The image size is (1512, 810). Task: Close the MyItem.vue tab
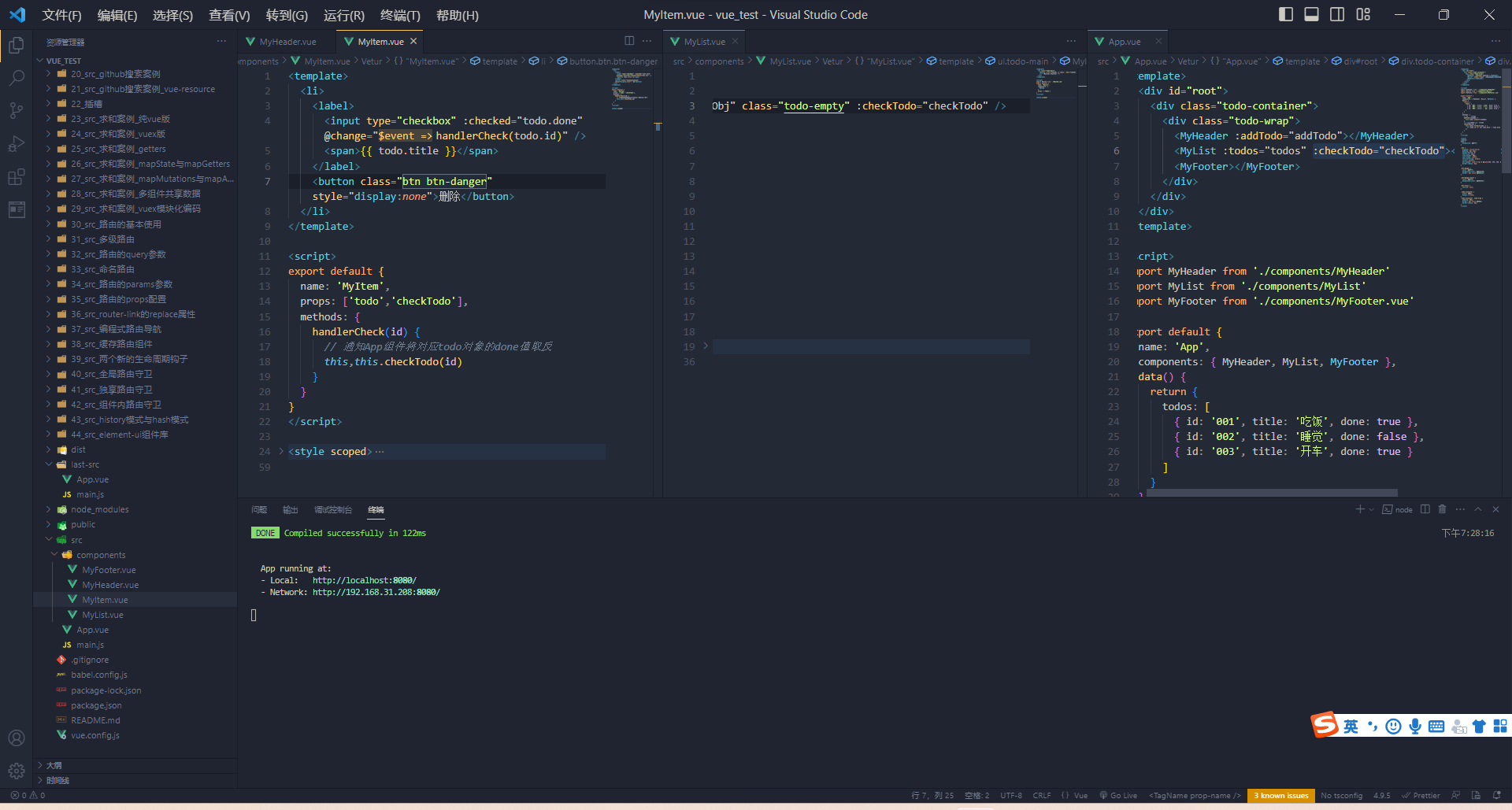click(413, 42)
